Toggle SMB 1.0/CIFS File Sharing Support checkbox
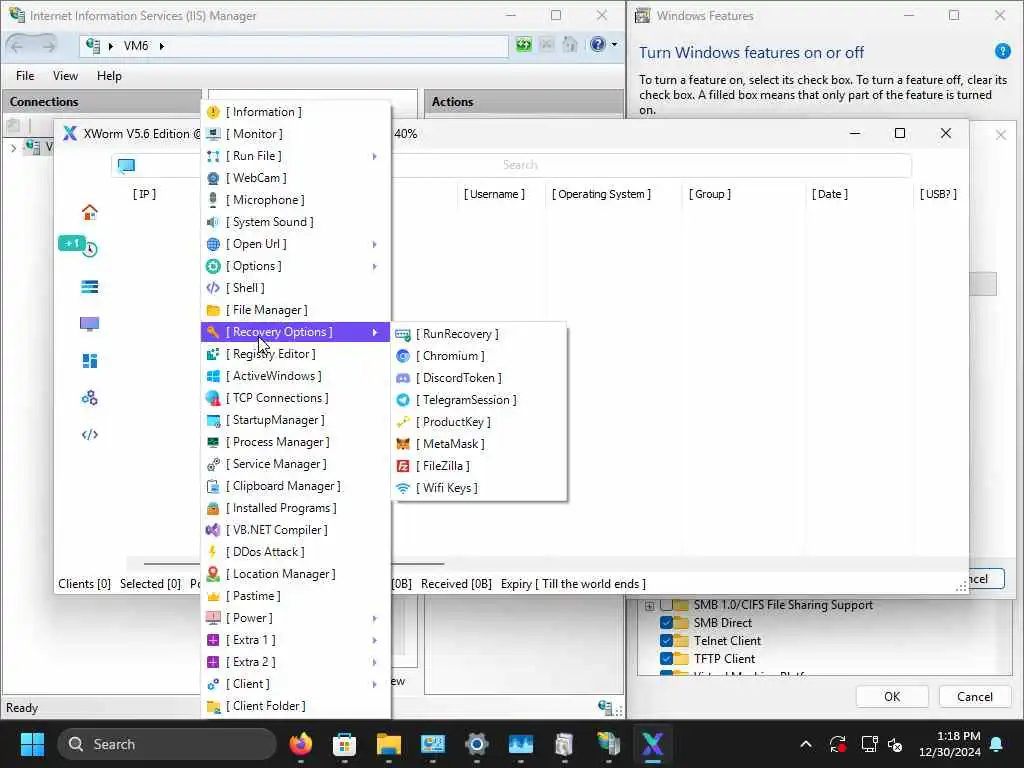 tap(666, 605)
